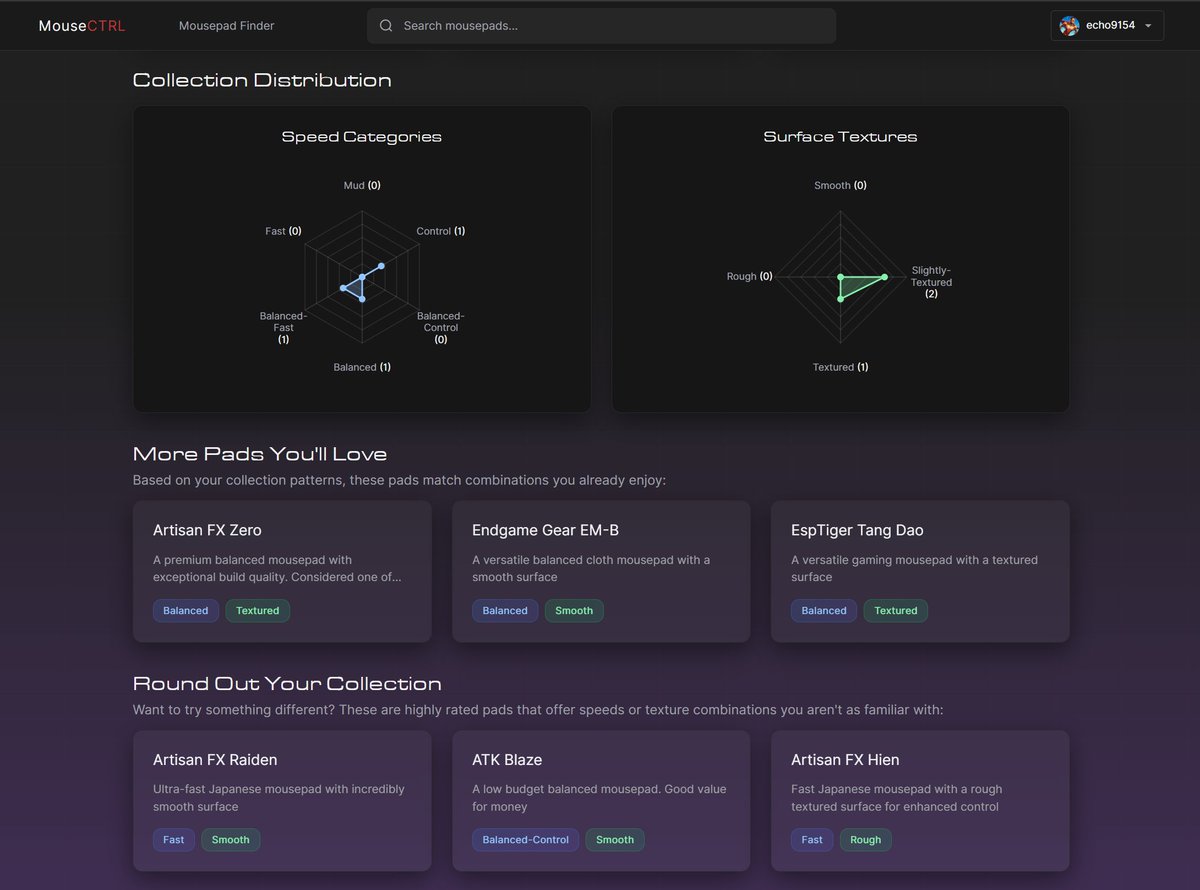The height and width of the screenshot is (890, 1200).
Task: Click the Smooth (0) texture axis label
Action: pyautogui.click(x=840, y=186)
